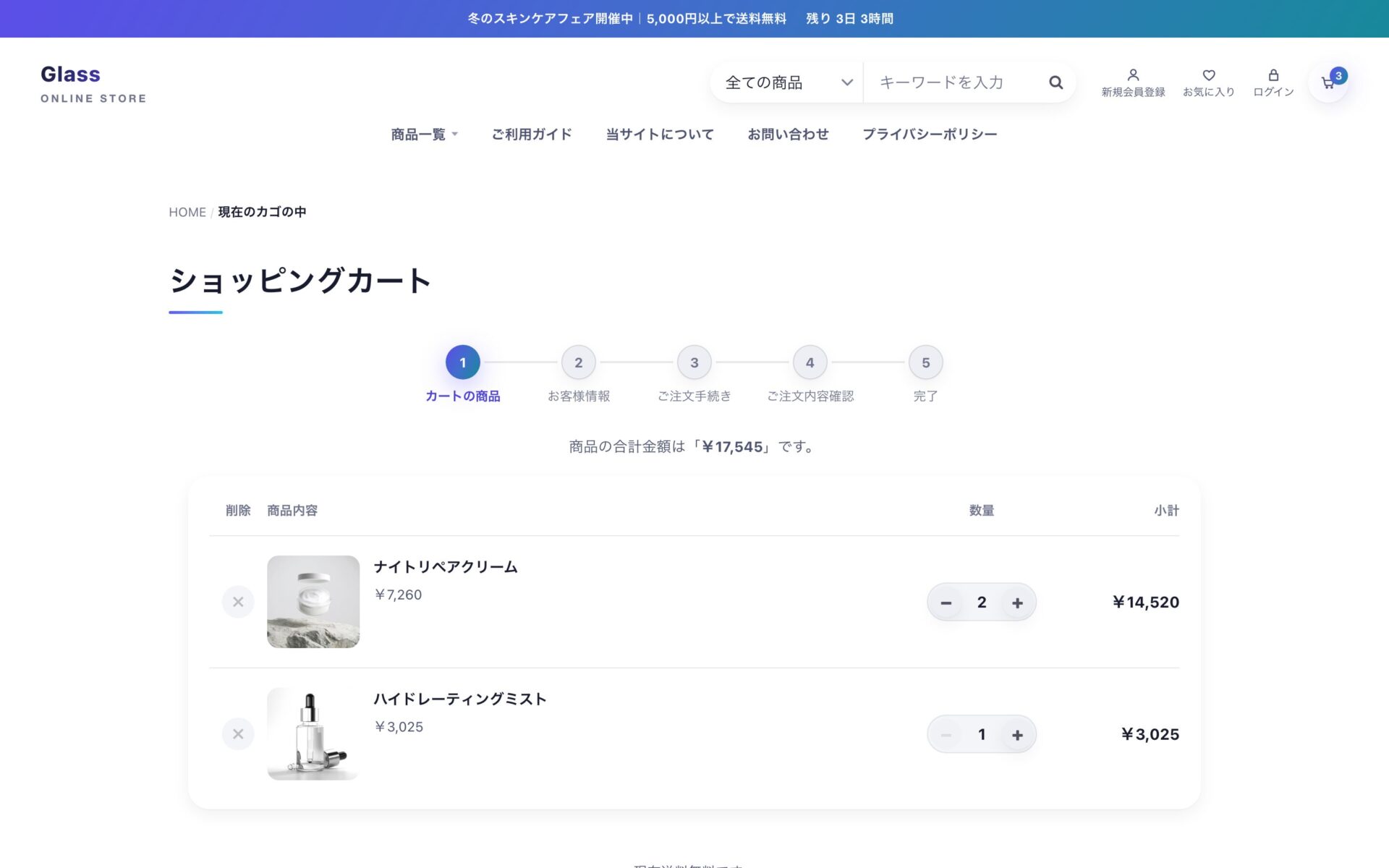The width and height of the screenshot is (1389, 868).
Task: Click the ナイトリペアクリーム product name
Action: [446, 566]
